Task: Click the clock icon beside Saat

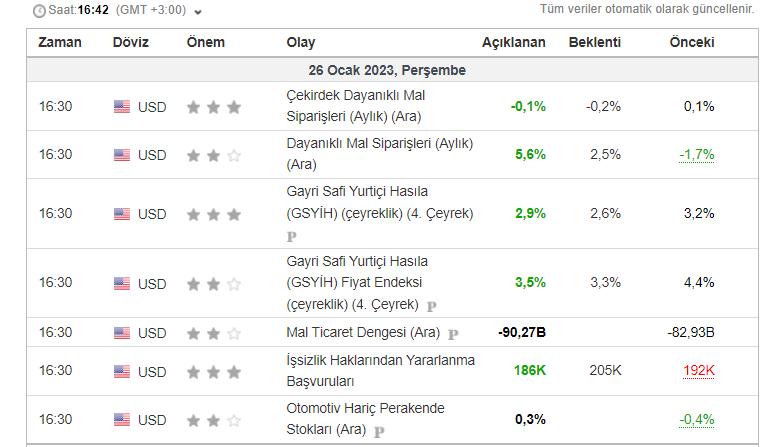Action: tap(39, 11)
